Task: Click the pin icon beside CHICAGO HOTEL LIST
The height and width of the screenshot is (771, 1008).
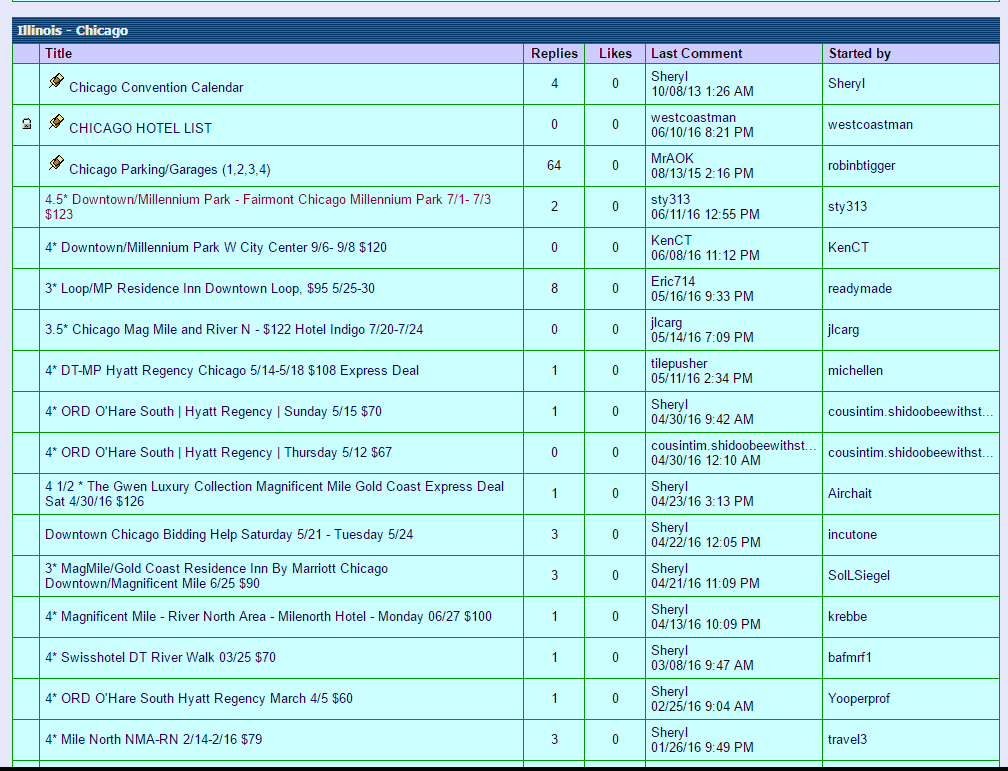Action: pyautogui.click(x=56, y=122)
